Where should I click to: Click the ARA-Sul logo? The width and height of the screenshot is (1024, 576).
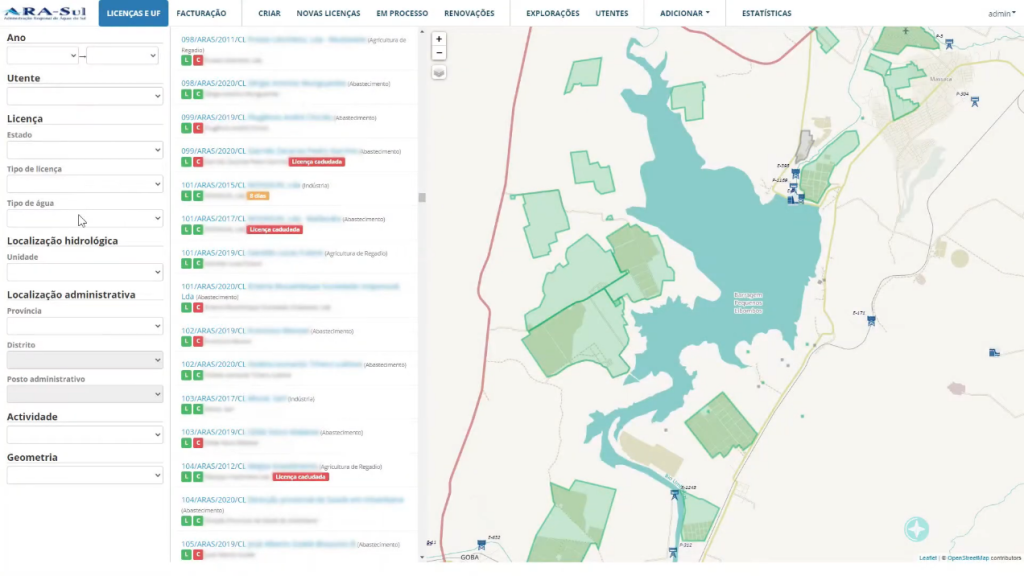[47, 12]
